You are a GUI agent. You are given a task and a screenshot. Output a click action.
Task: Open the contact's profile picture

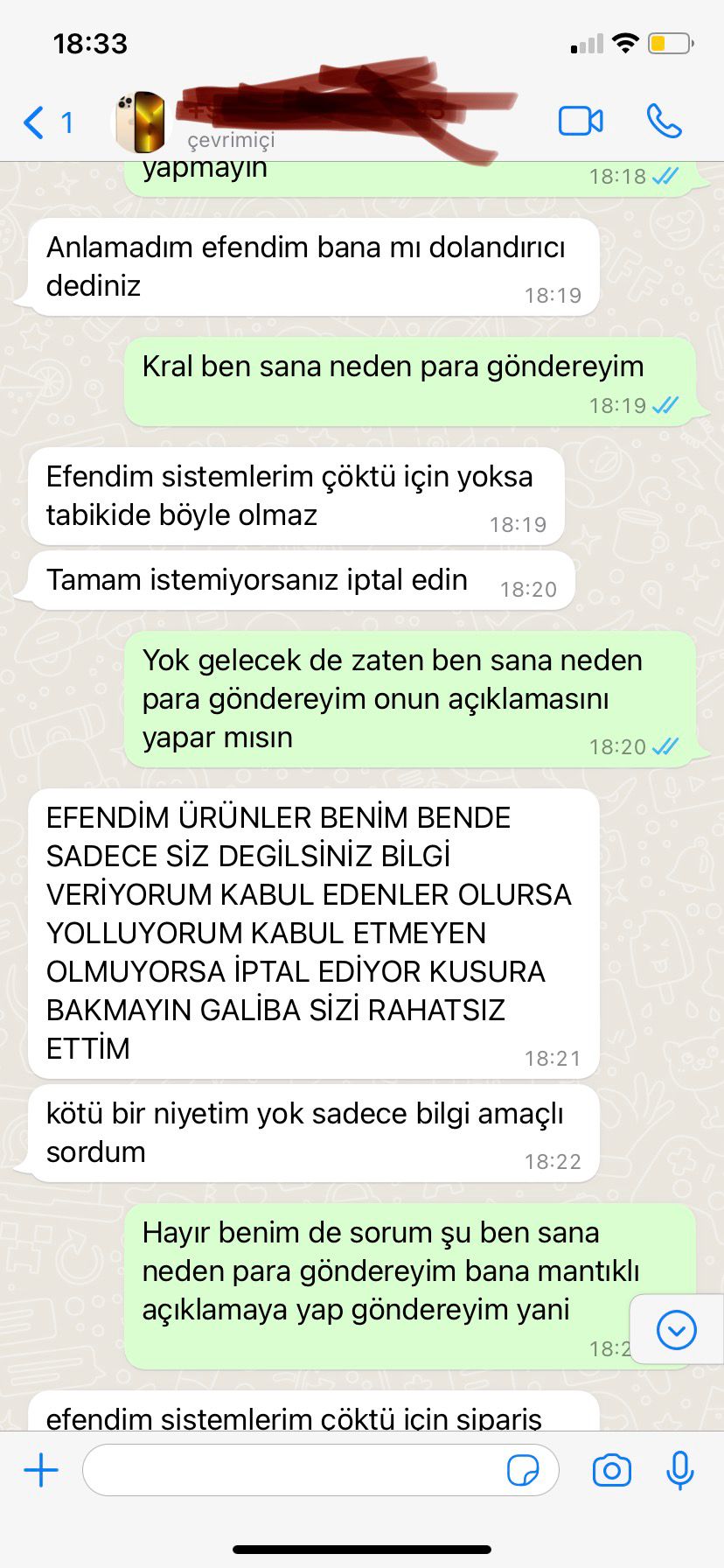click(141, 122)
